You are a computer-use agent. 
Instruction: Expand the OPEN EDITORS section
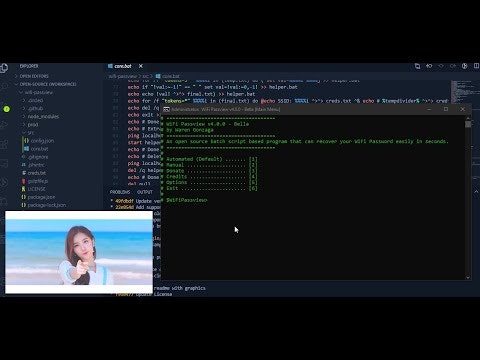coord(33,76)
